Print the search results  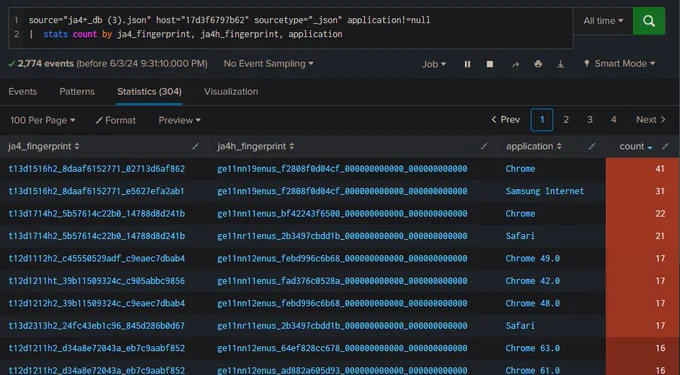(x=538, y=64)
